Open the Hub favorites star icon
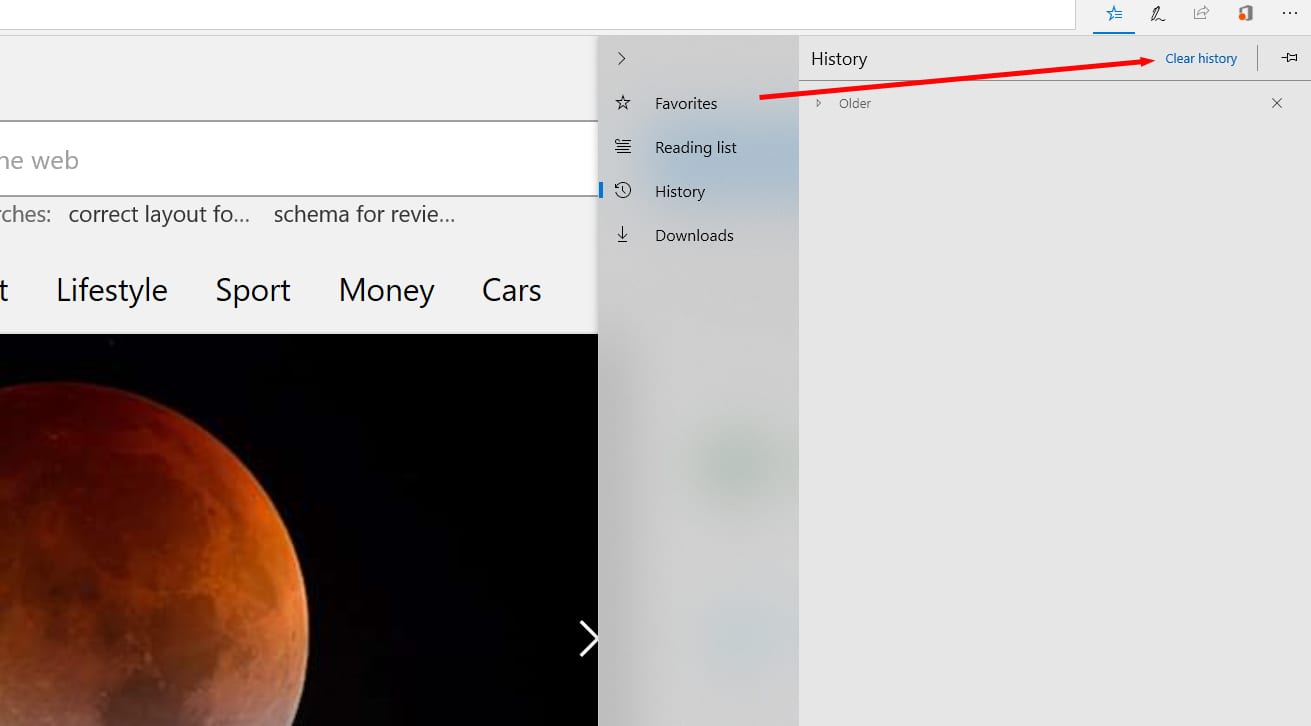Screen dimensions: 1311x726 (1114, 14)
